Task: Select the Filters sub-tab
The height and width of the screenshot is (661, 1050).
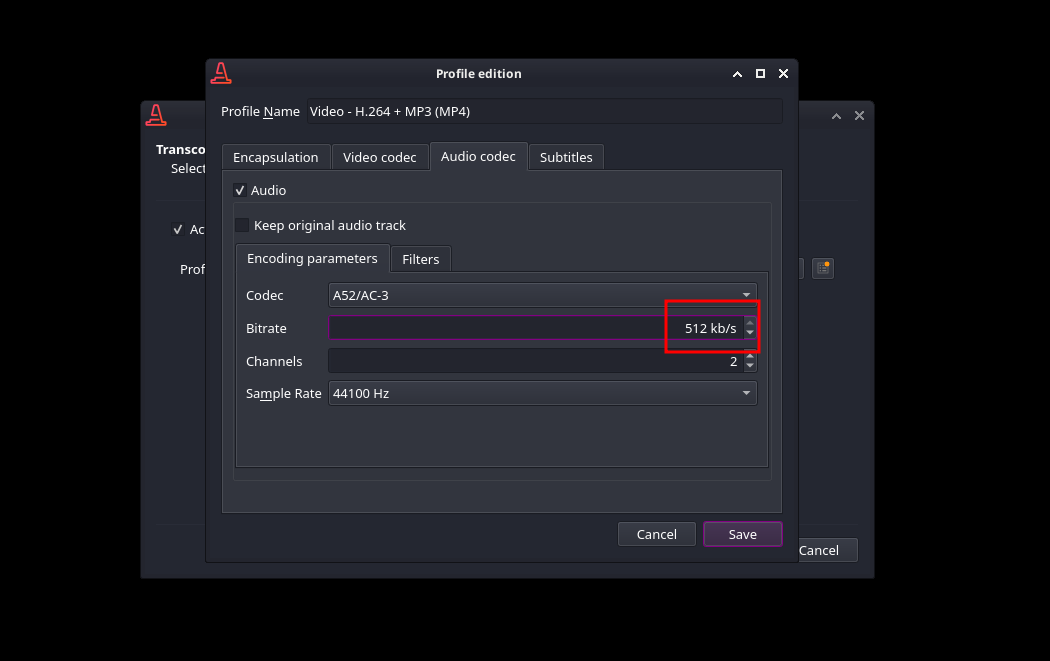Action: pyautogui.click(x=420, y=259)
